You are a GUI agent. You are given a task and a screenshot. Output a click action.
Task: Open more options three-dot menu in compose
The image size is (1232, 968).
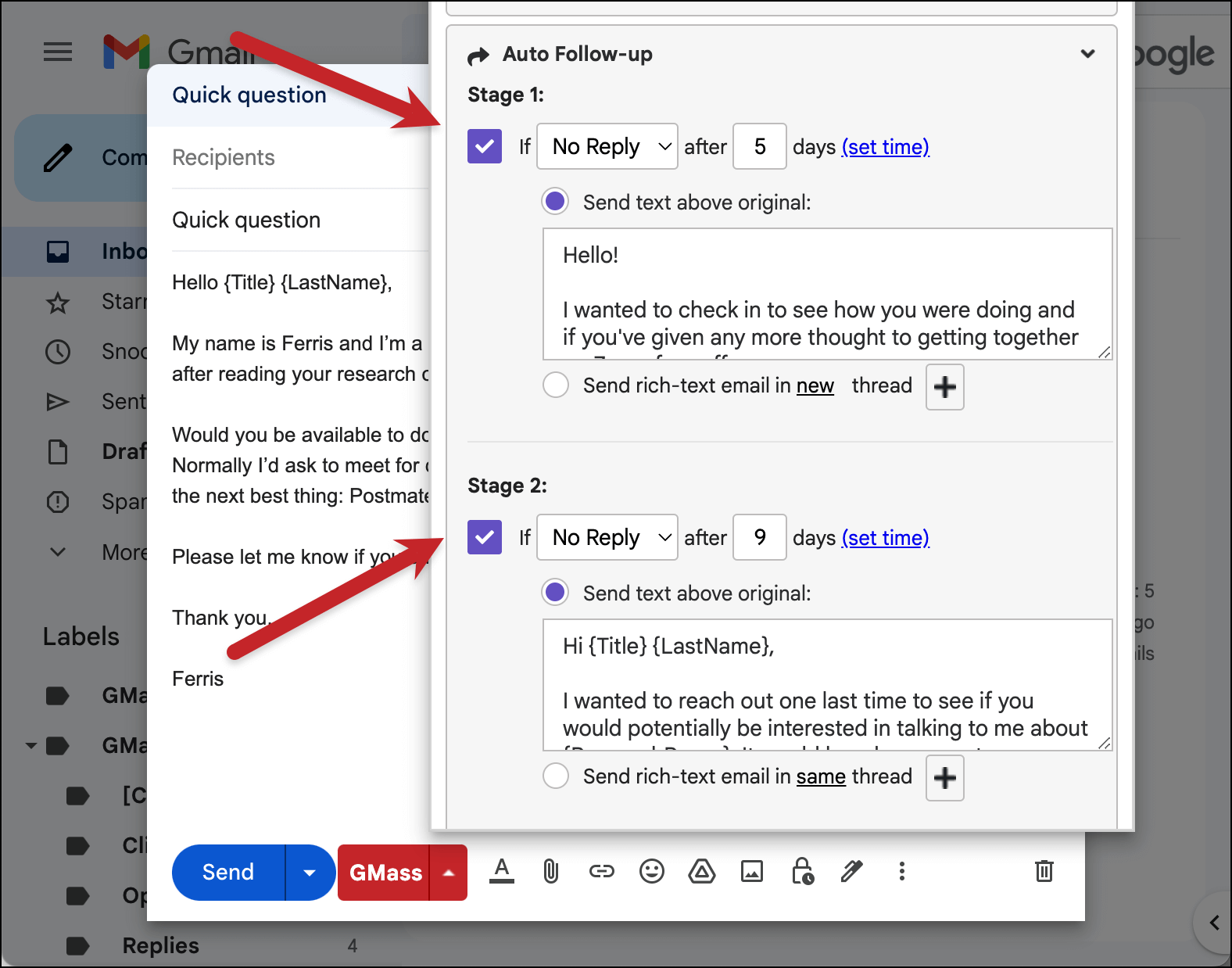(x=902, y=871)
